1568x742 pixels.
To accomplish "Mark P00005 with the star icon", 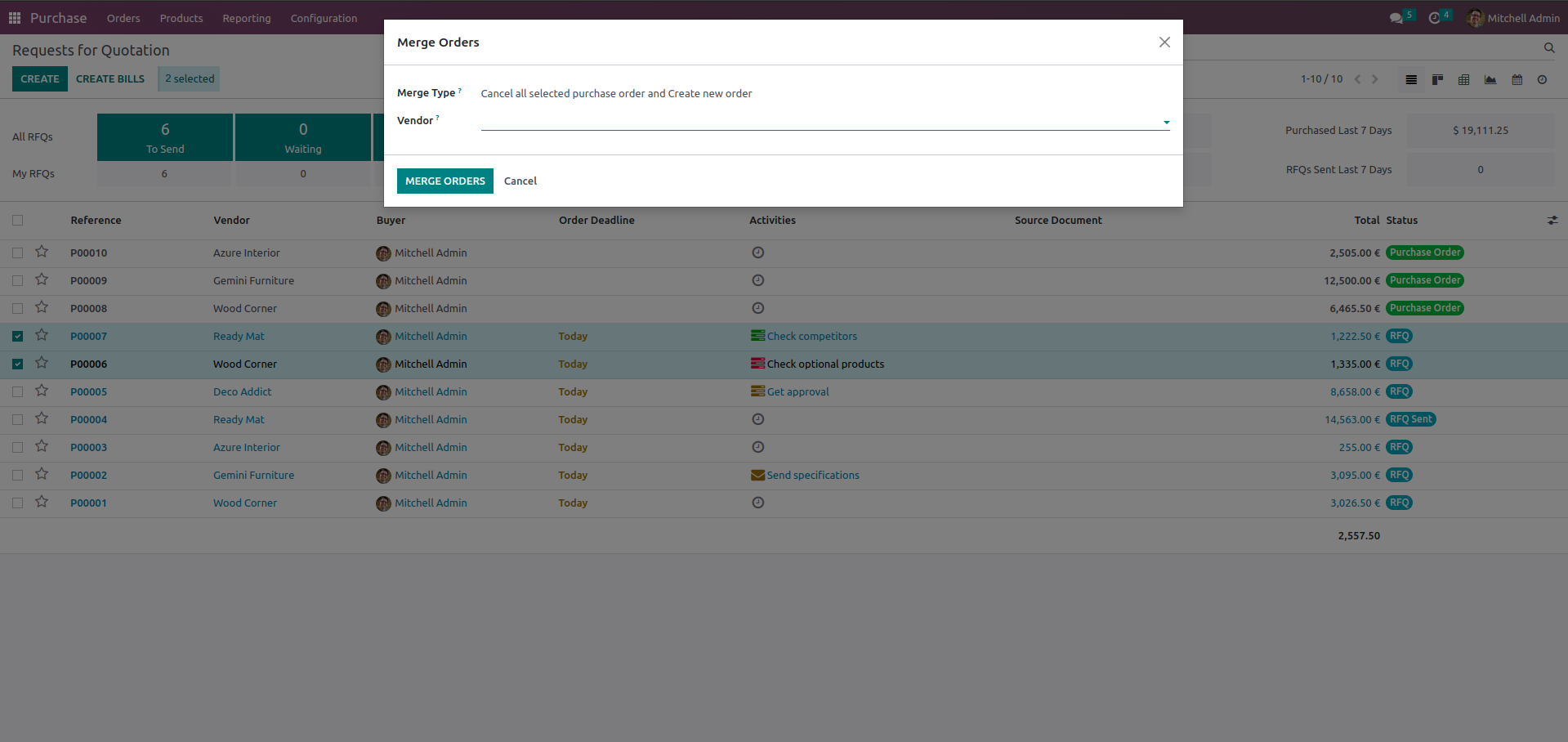I will 42,391.
